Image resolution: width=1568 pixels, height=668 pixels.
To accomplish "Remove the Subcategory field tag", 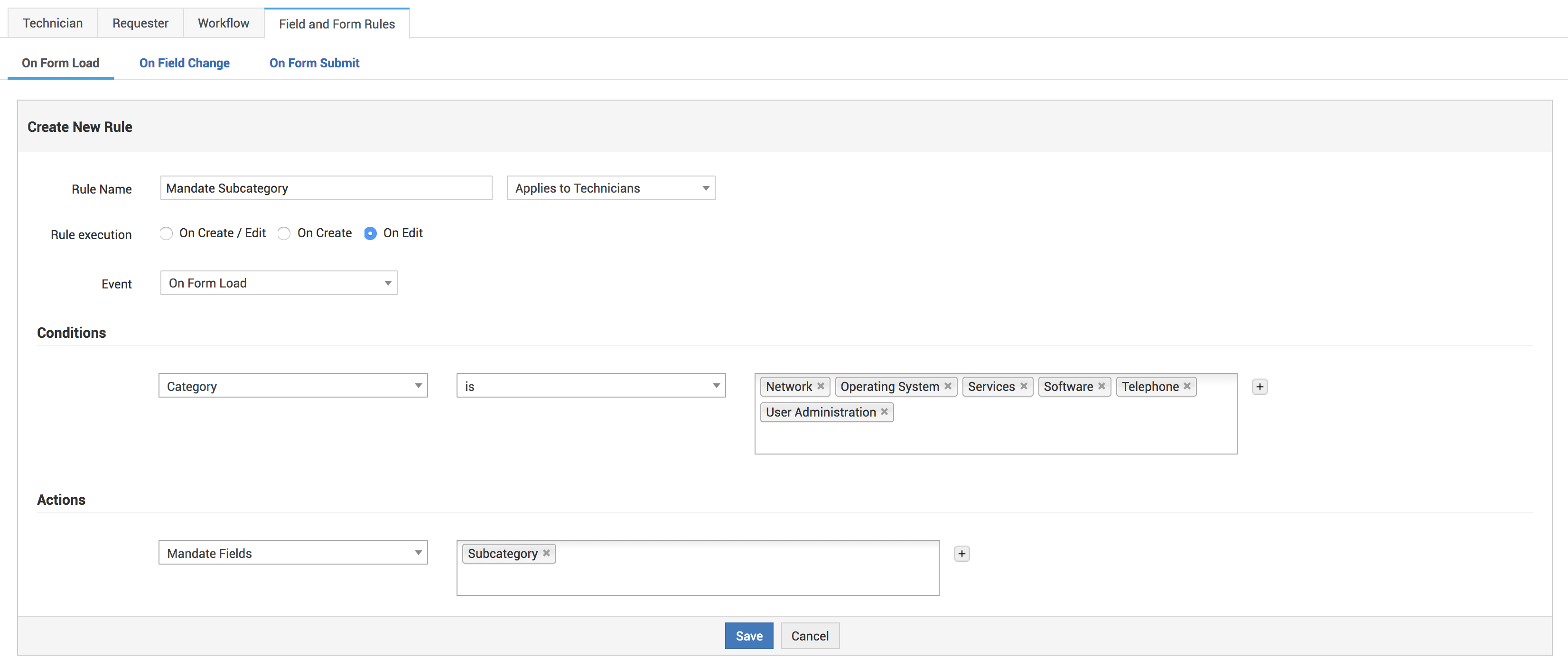I will click(547, 553).
